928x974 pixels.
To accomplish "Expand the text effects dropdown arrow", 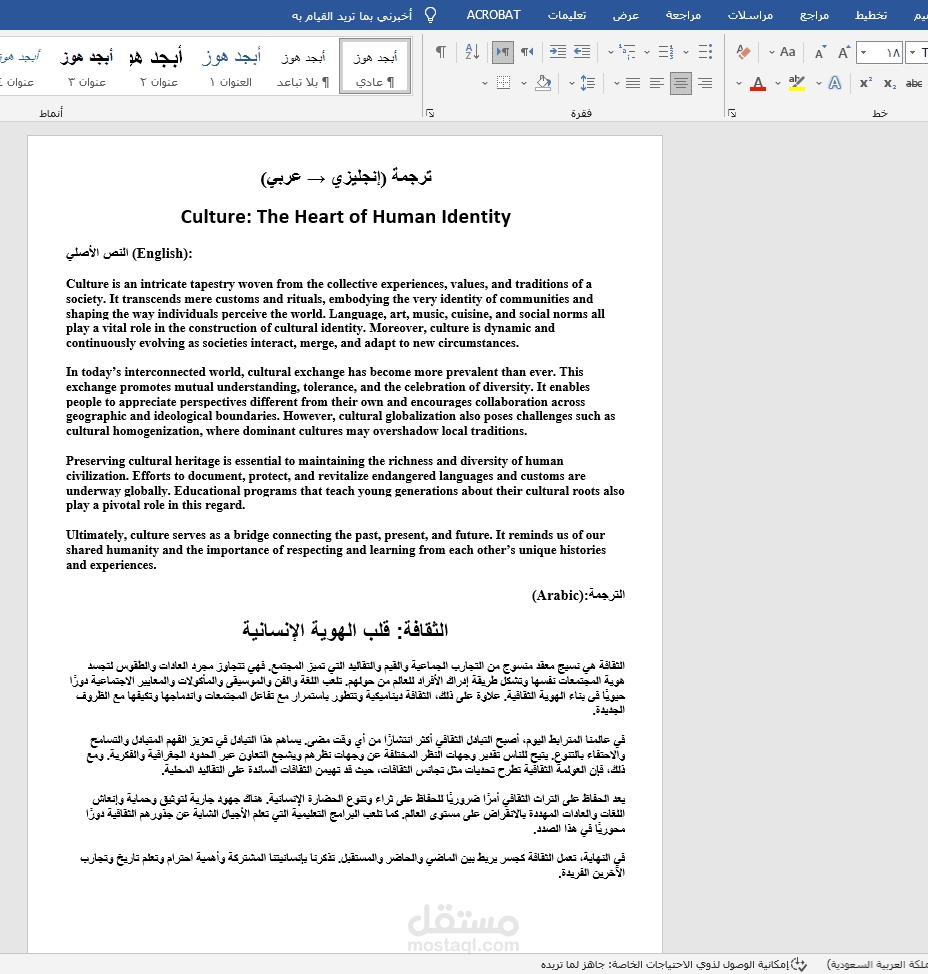I will pyautogui.click(x=819, y=83).
